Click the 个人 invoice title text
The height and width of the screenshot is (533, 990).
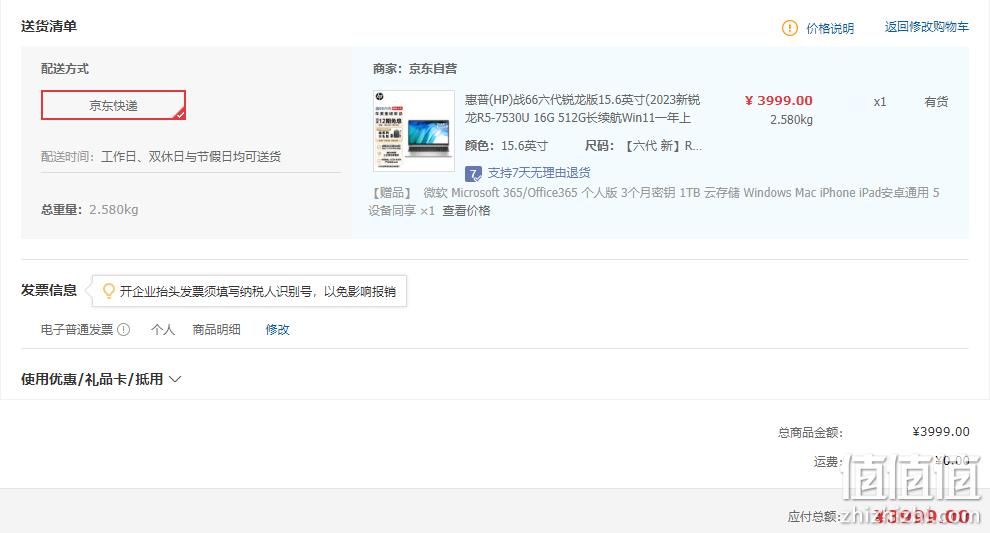click(163, 329)
